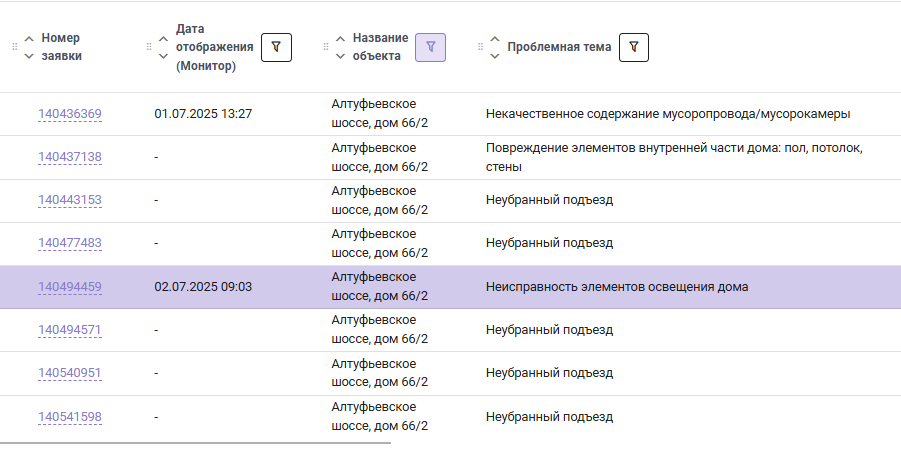Sort Название объекта descending with down chevron
901x454 pixels.
340,56
